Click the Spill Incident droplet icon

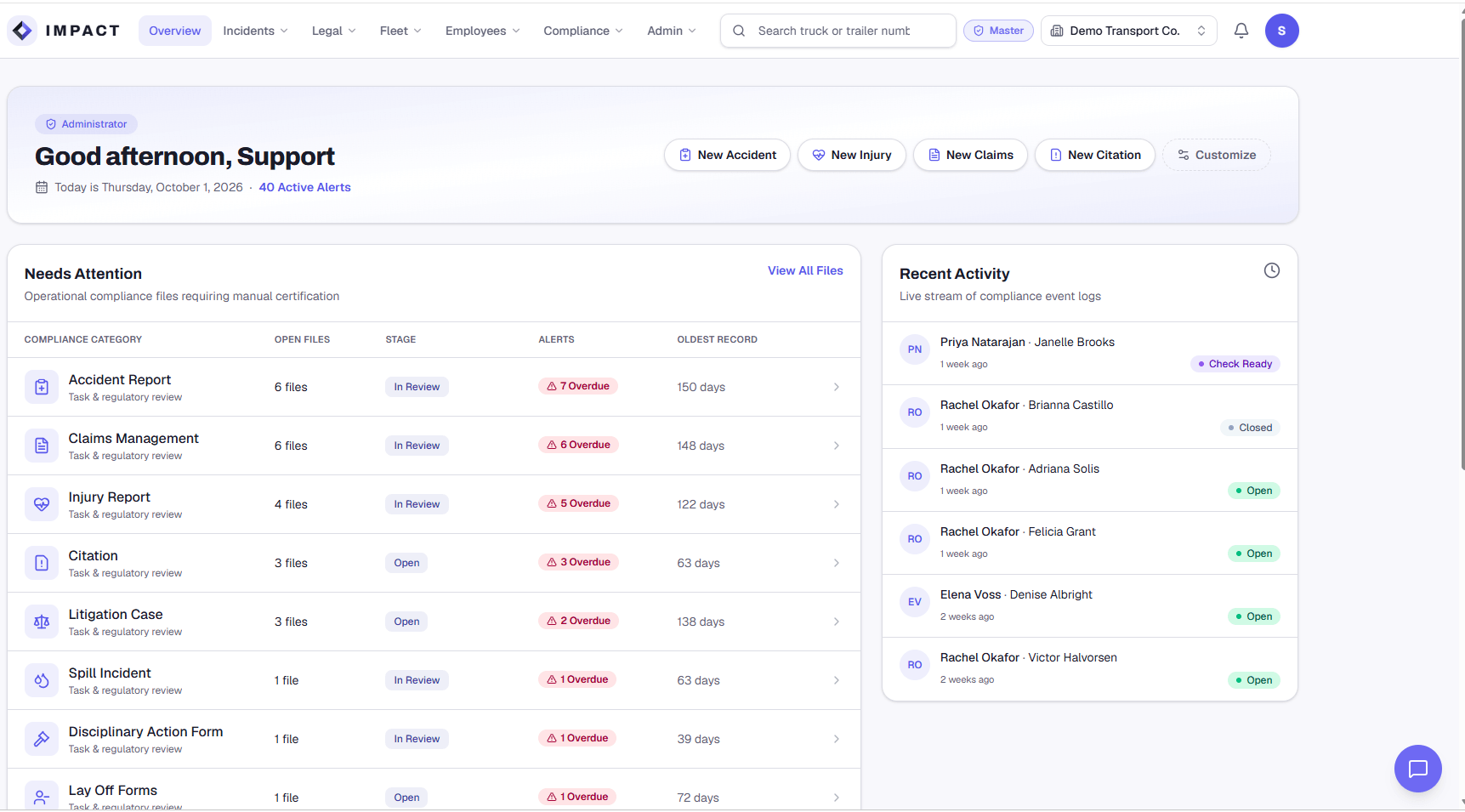click(42, 680)
